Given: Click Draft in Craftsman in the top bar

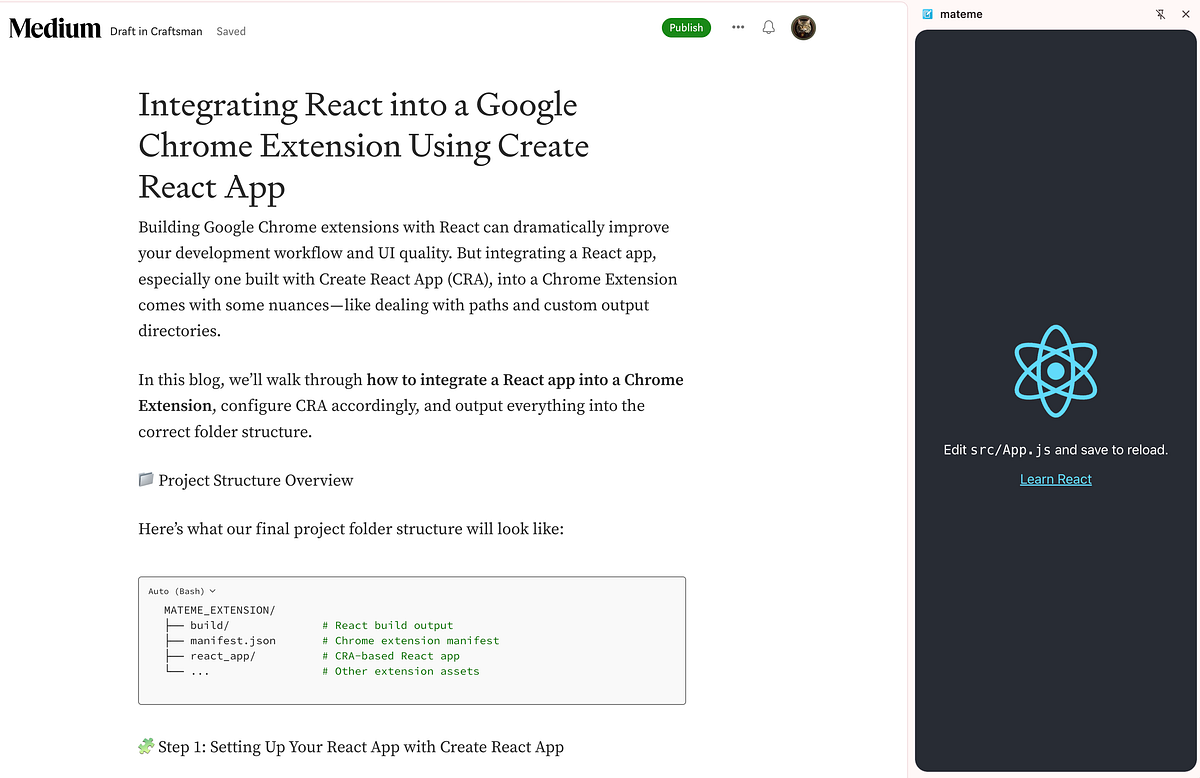Looking at the screenshot, I should (155, 31).
